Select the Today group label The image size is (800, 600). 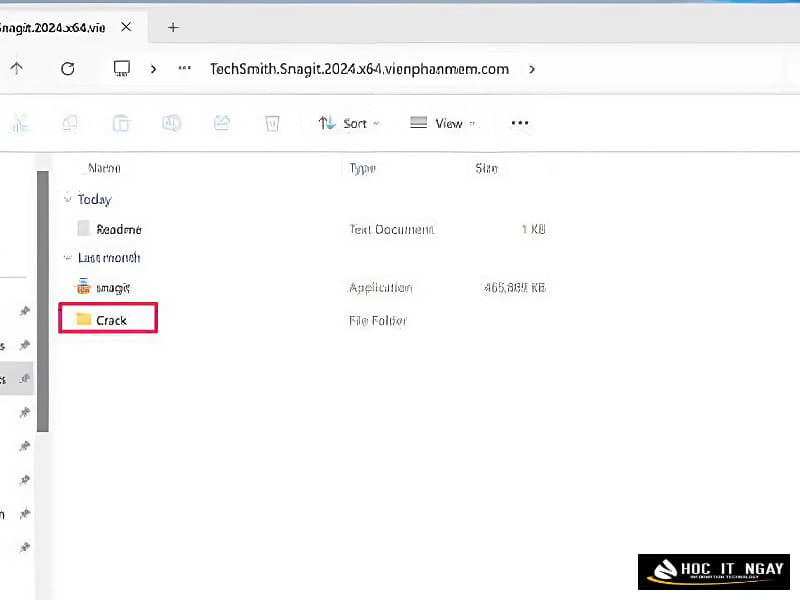point(94,199)
